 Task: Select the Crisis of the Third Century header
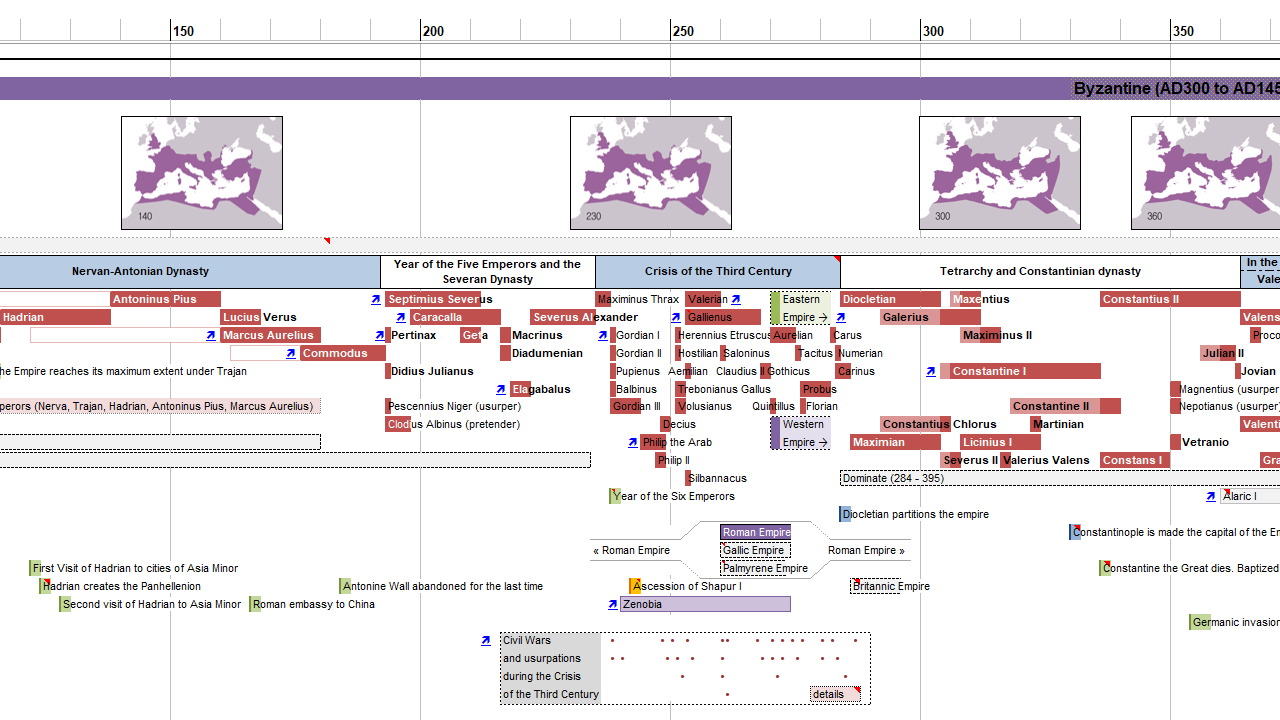(718, 271)
